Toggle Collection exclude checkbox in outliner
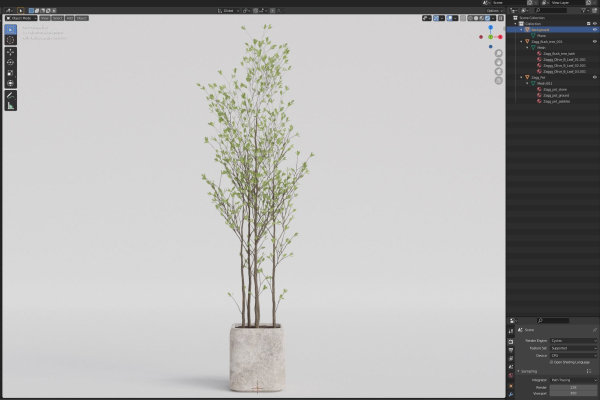This screenshot has width=600, height=400. pos(589,24)
